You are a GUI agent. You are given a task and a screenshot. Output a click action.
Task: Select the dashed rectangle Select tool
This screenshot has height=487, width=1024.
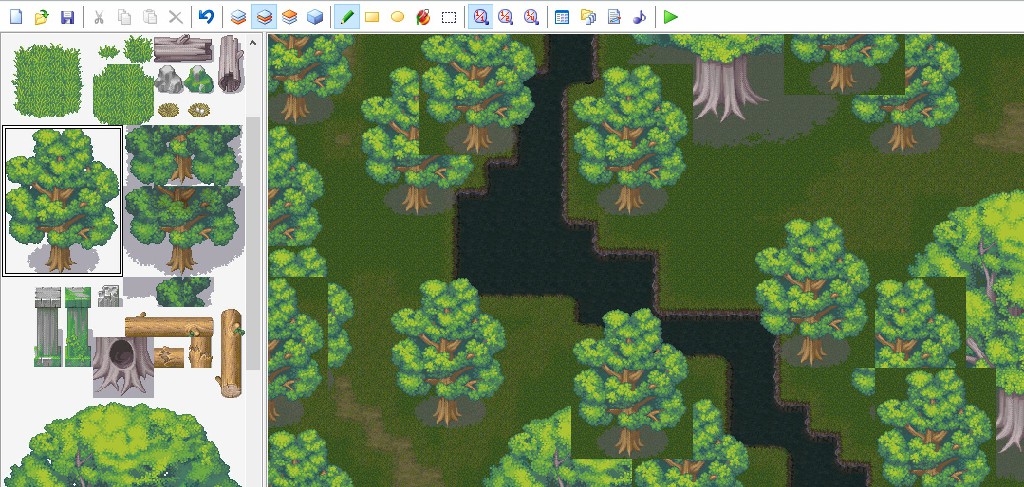pyautogui.click(x=449, y=17)
